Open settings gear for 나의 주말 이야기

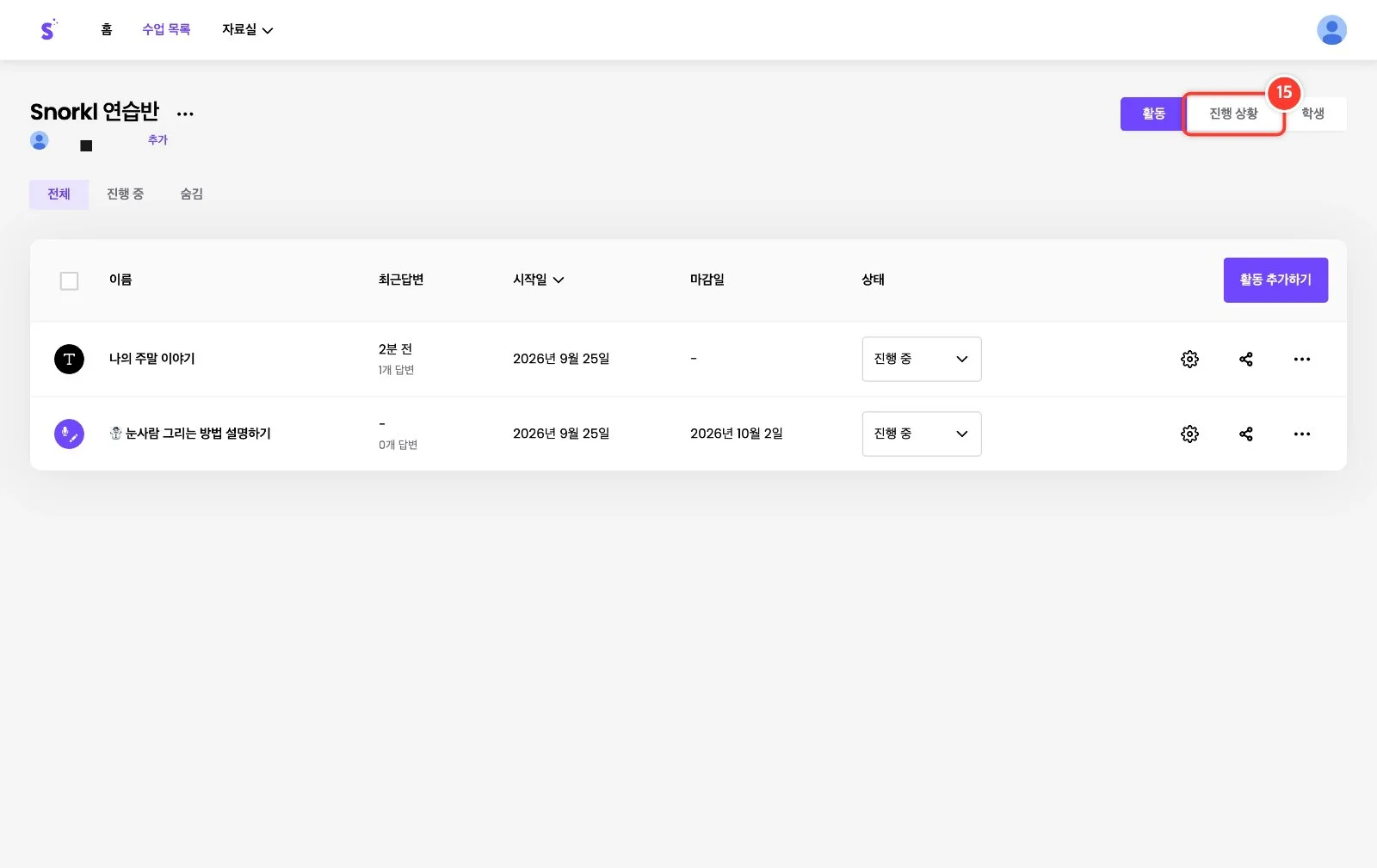1189,359
